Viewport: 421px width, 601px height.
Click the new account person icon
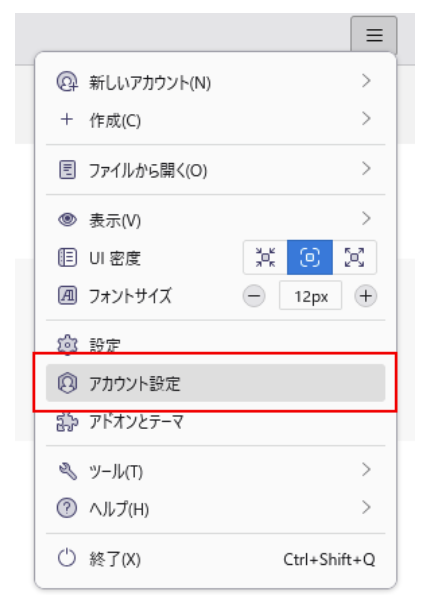pyautogui.click(x=67, y=82)
